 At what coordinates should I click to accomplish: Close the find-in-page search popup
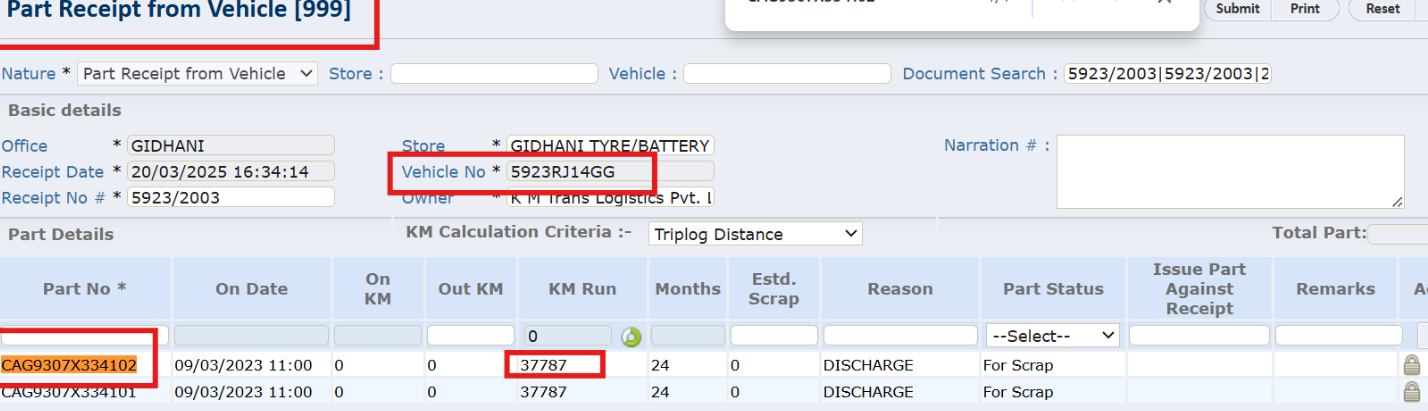(x=1163, y=3)
